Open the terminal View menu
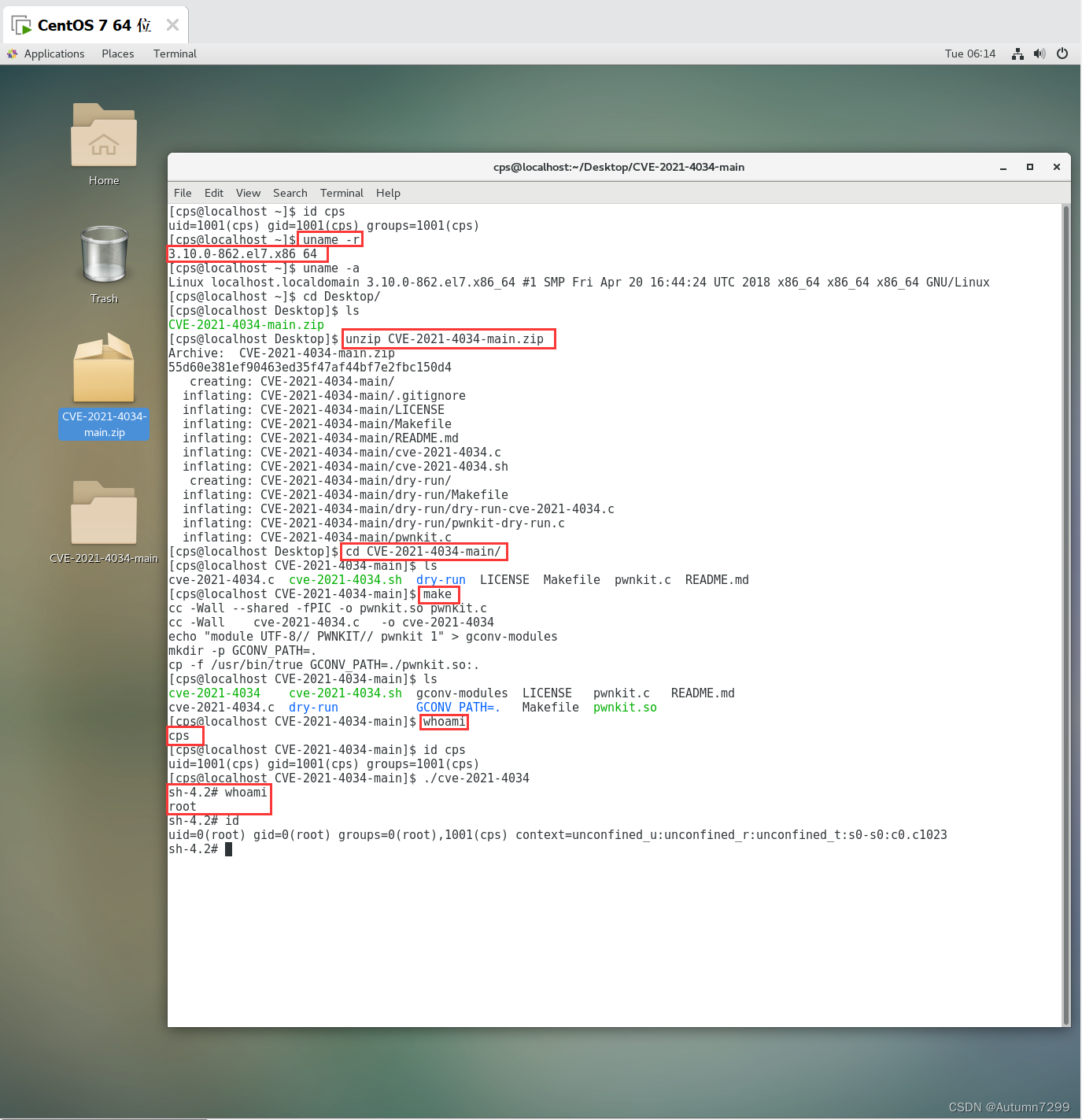 pyautogui.click(x=248, y=193)
